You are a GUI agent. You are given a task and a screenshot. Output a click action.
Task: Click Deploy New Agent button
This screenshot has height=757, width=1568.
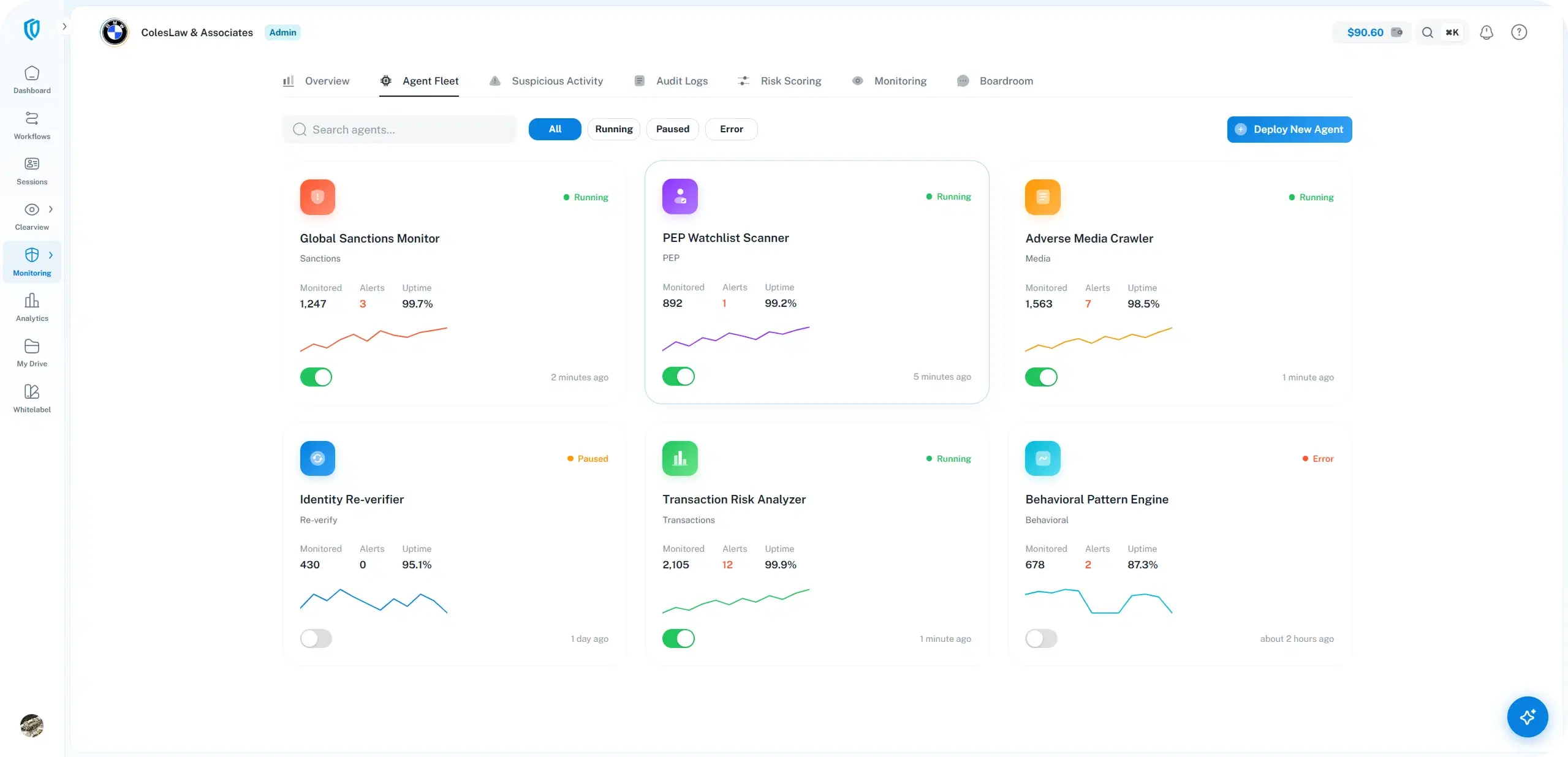tap(1289, 129)
